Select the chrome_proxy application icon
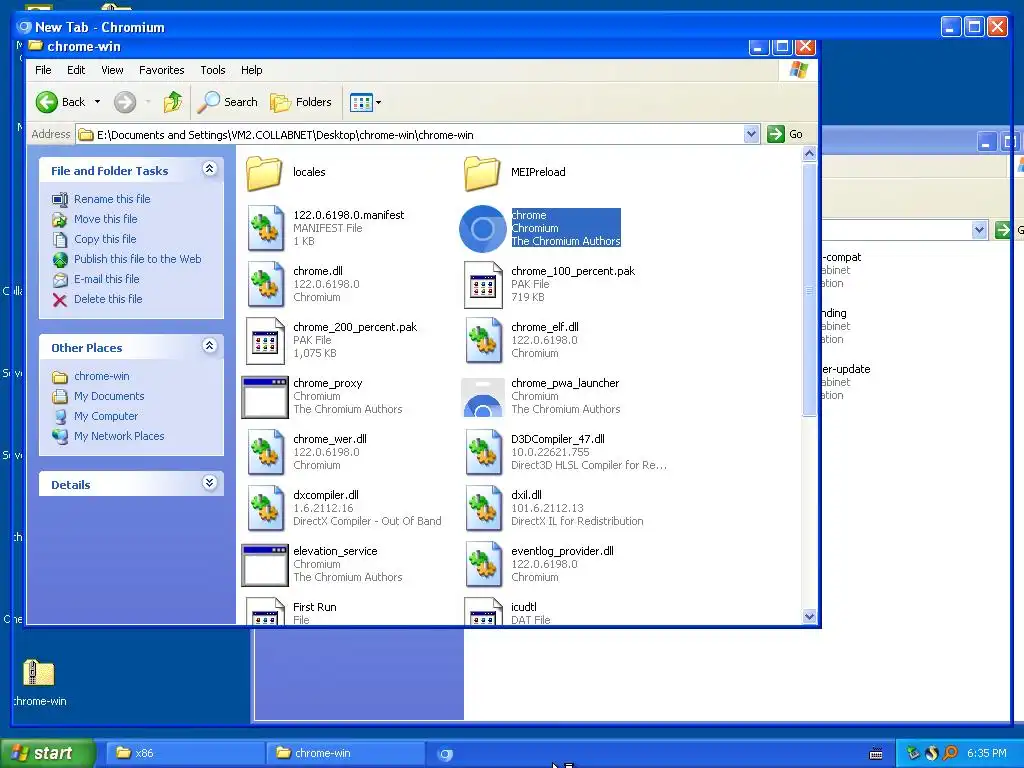This screenshot has height=768, width=1024. coord(264,397)
